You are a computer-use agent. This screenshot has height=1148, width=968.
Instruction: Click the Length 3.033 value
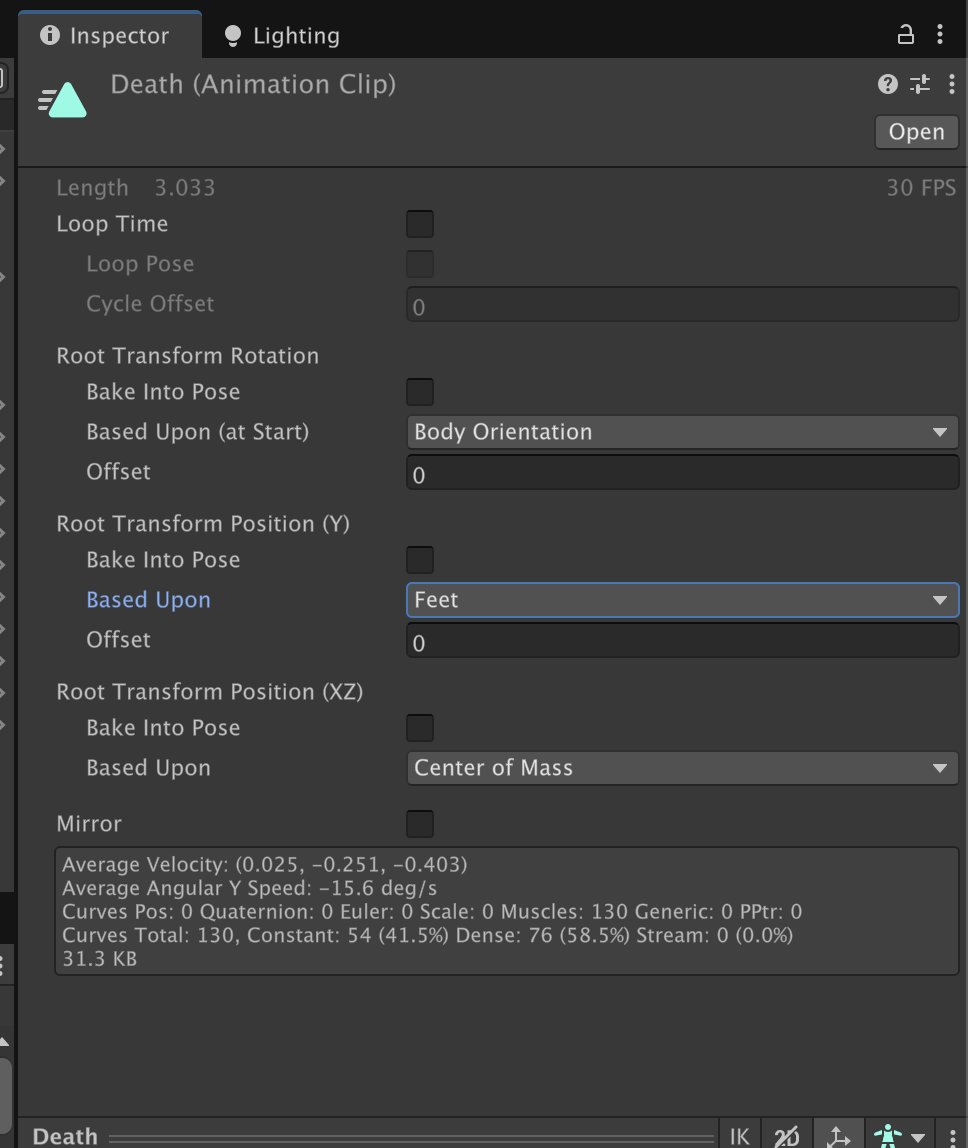point(185,188)
